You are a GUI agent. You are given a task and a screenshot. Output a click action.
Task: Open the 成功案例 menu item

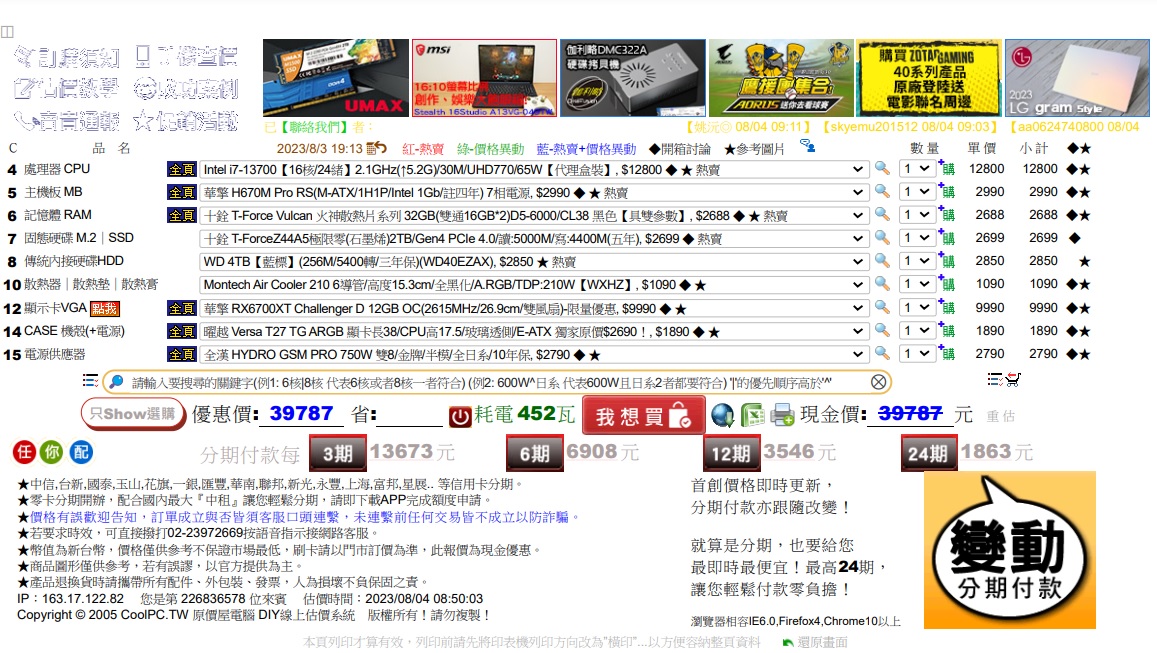[186, 89]
